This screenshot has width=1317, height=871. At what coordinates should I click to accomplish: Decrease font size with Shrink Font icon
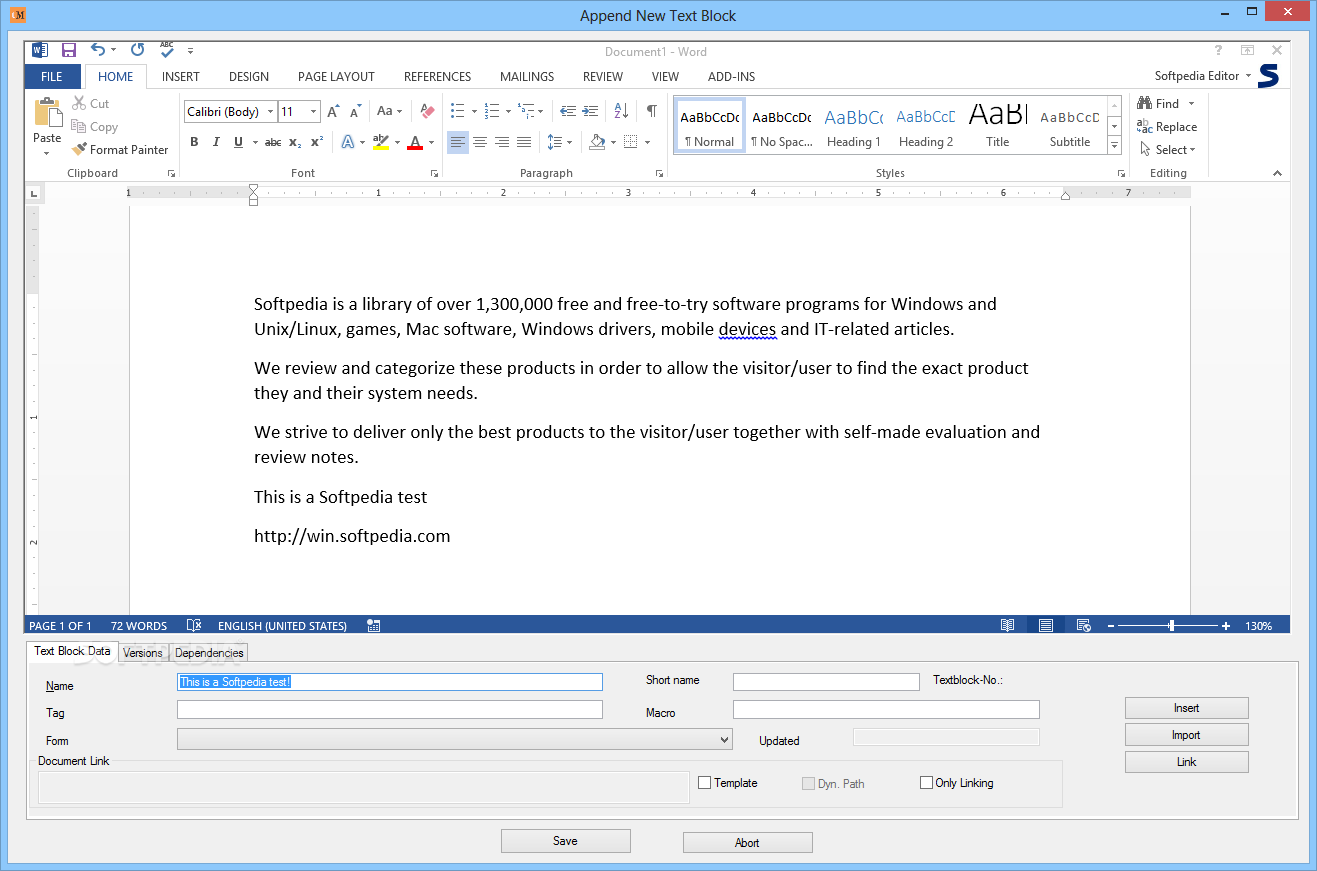click(x=356, y=111)
